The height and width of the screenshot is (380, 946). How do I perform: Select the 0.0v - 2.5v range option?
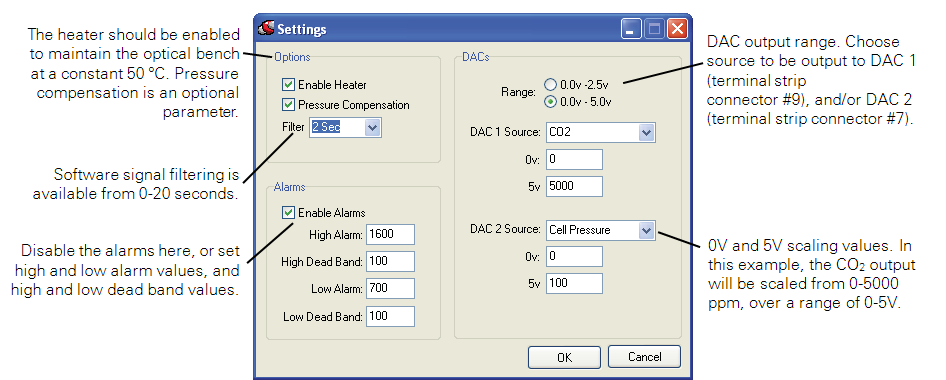click(550, 84)
